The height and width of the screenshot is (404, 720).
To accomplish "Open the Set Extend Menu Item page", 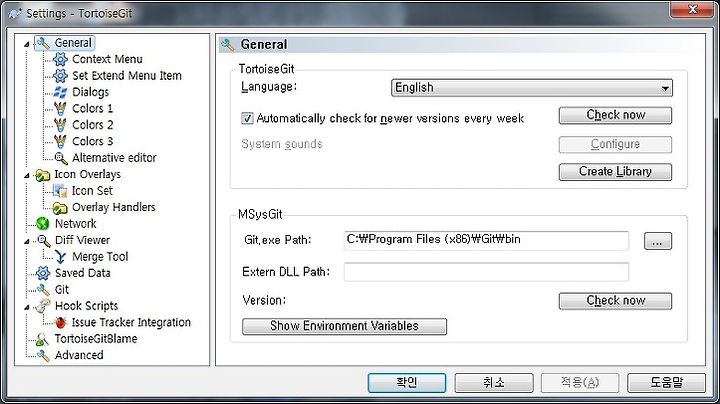I will click(x=127, y=76).
